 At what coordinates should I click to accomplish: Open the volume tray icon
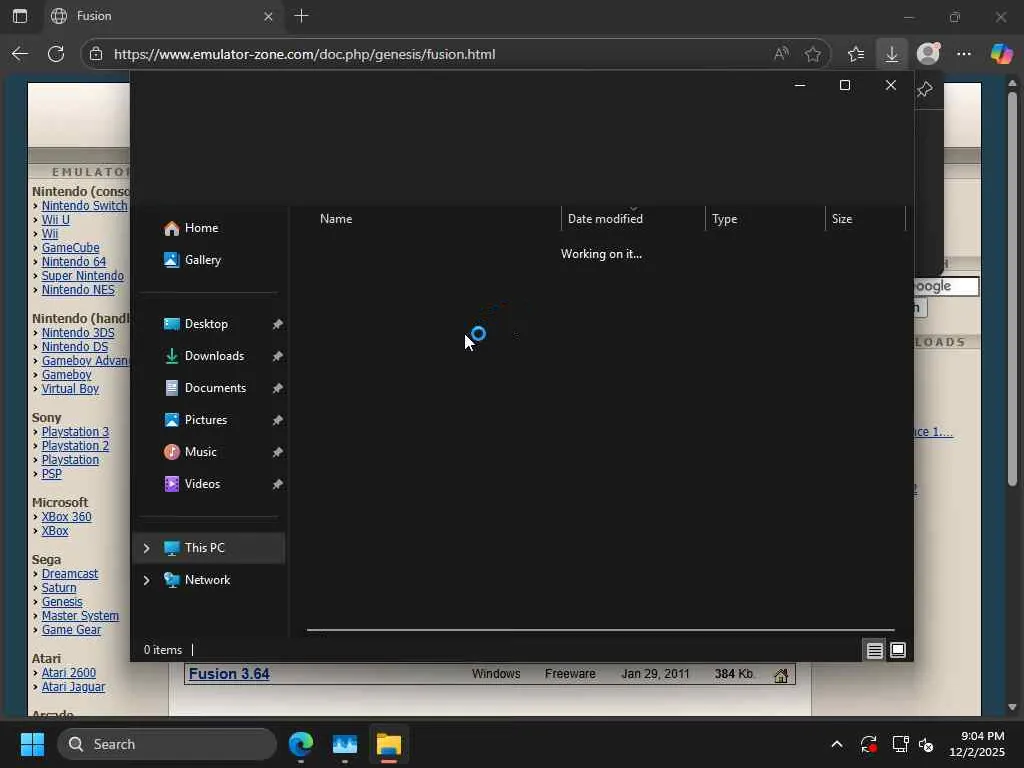926,744
